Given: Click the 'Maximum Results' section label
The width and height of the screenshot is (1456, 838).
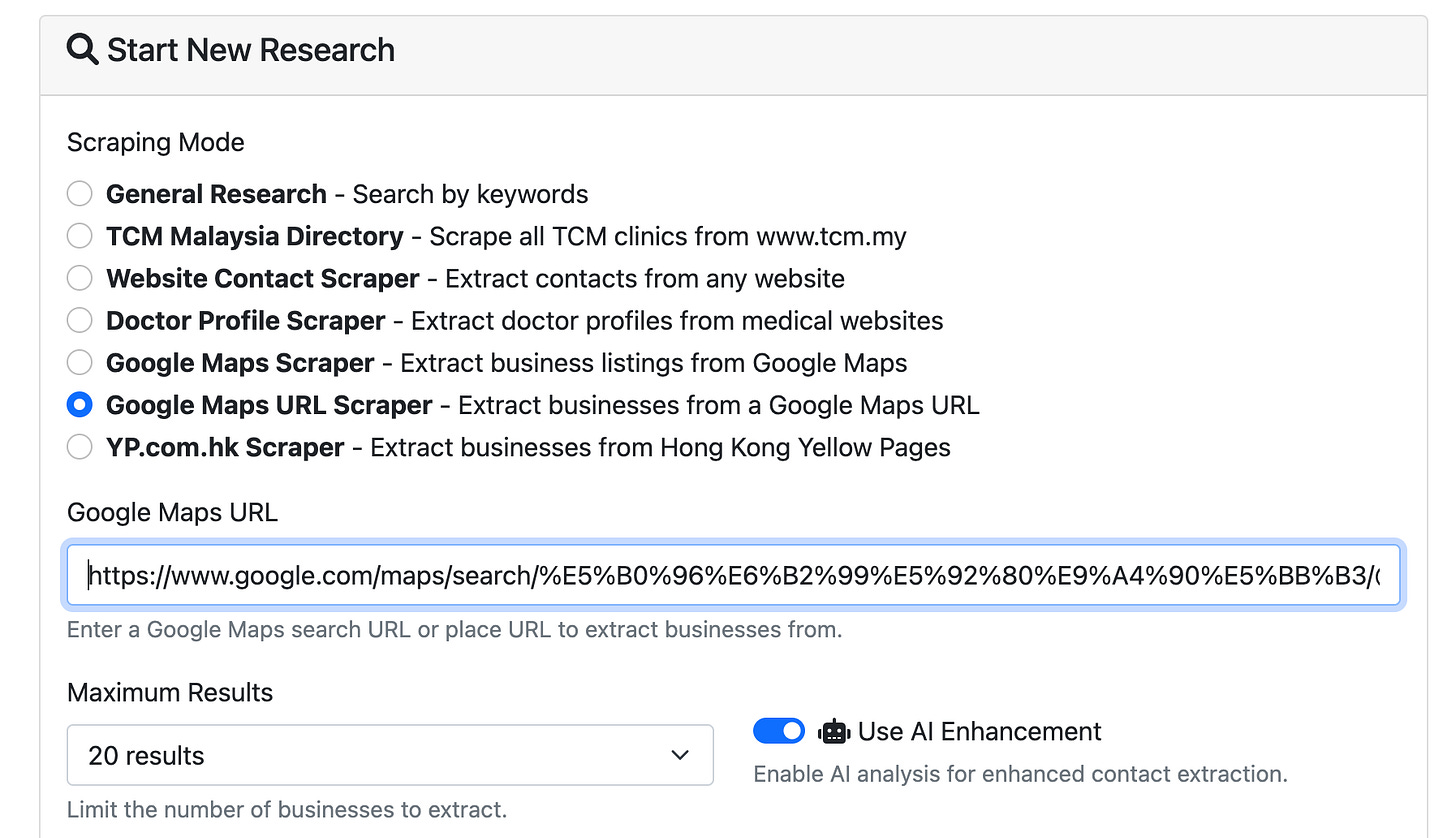Looking at the screenshot, I should (170, 692).
